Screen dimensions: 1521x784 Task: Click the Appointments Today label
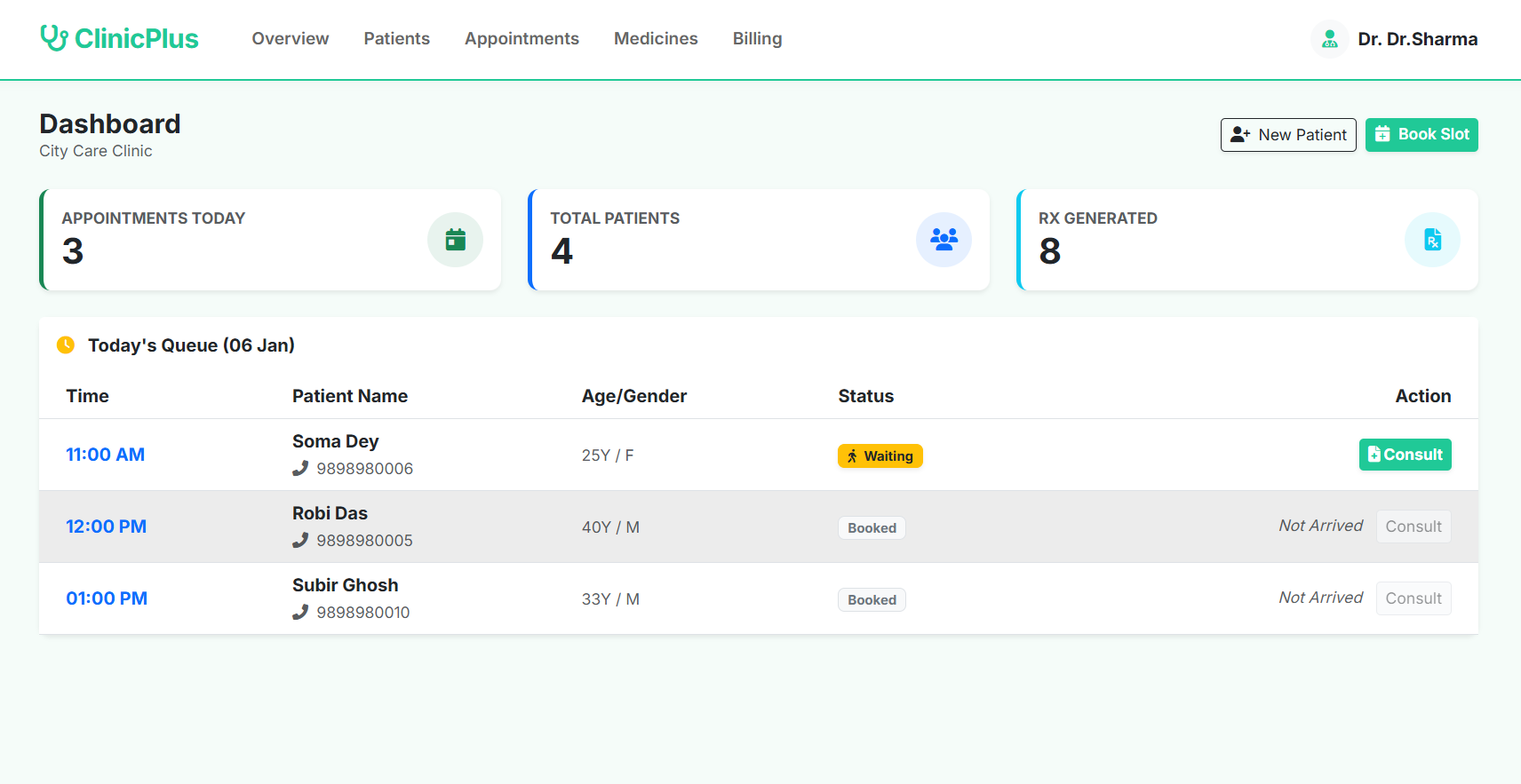(x=154, y=218)
